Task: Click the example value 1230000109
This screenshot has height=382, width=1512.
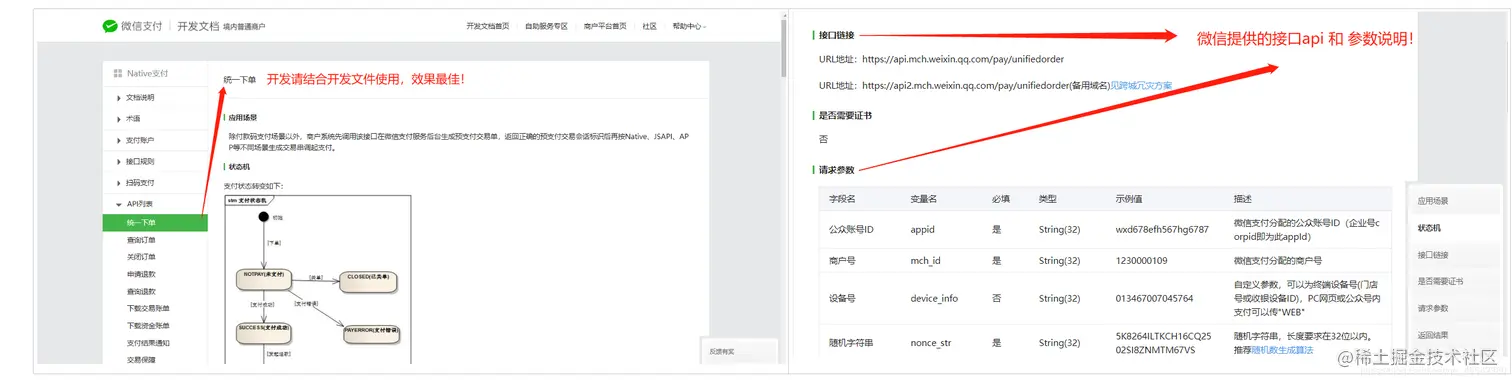Action: pos(1142,260)
